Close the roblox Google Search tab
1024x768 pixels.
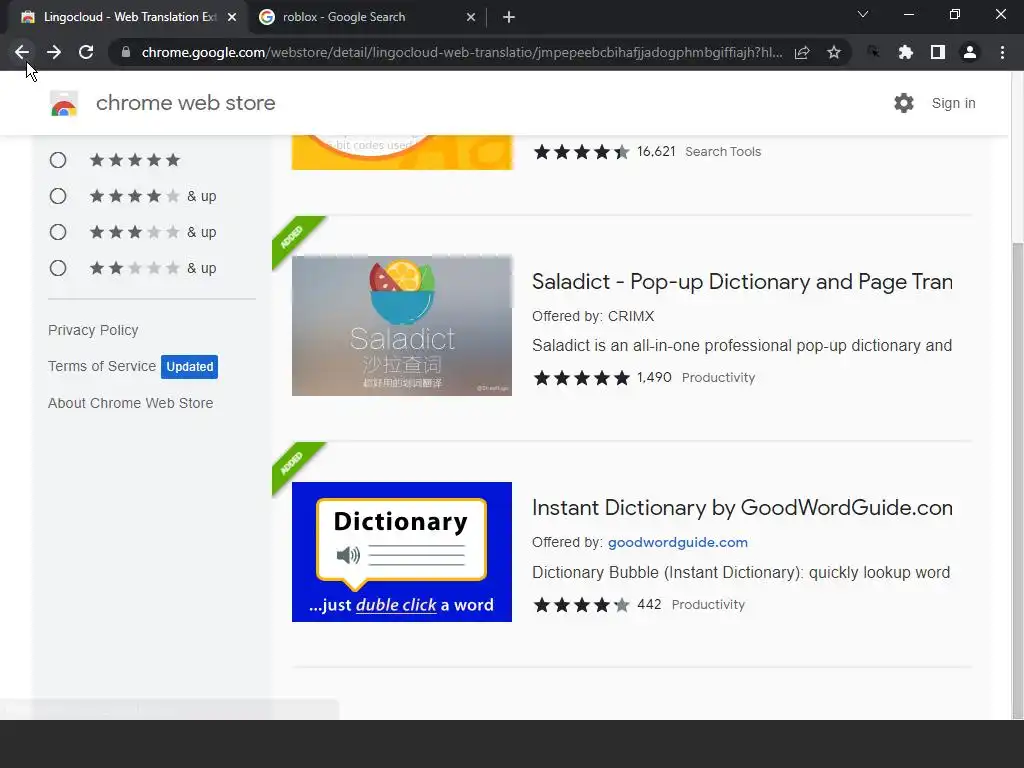pyautogui.click(x=471, y=17)
